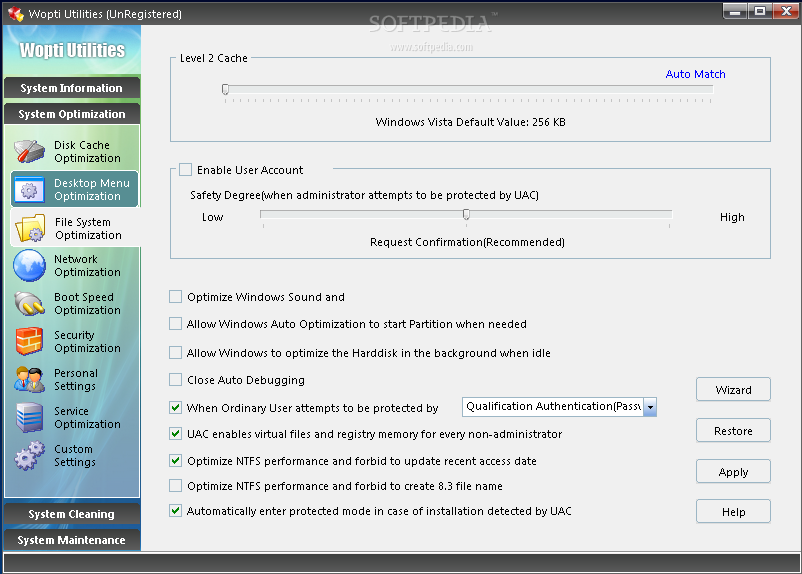This screenshot has width=802, height=574.
Task: Open Security Optimization firewall icon
Action: click(29, 341)
